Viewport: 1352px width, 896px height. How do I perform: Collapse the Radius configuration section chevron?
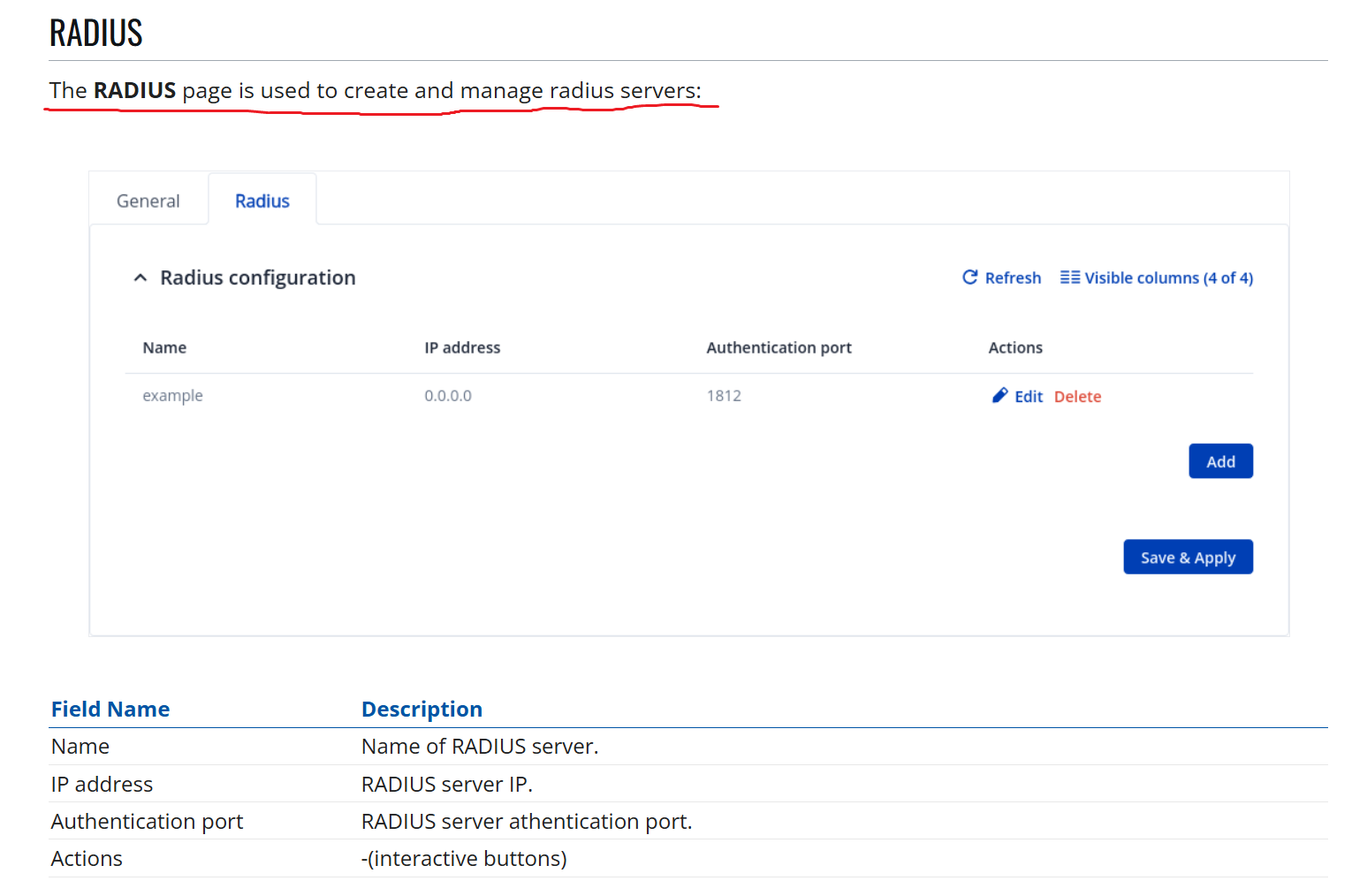coord(141,278)
